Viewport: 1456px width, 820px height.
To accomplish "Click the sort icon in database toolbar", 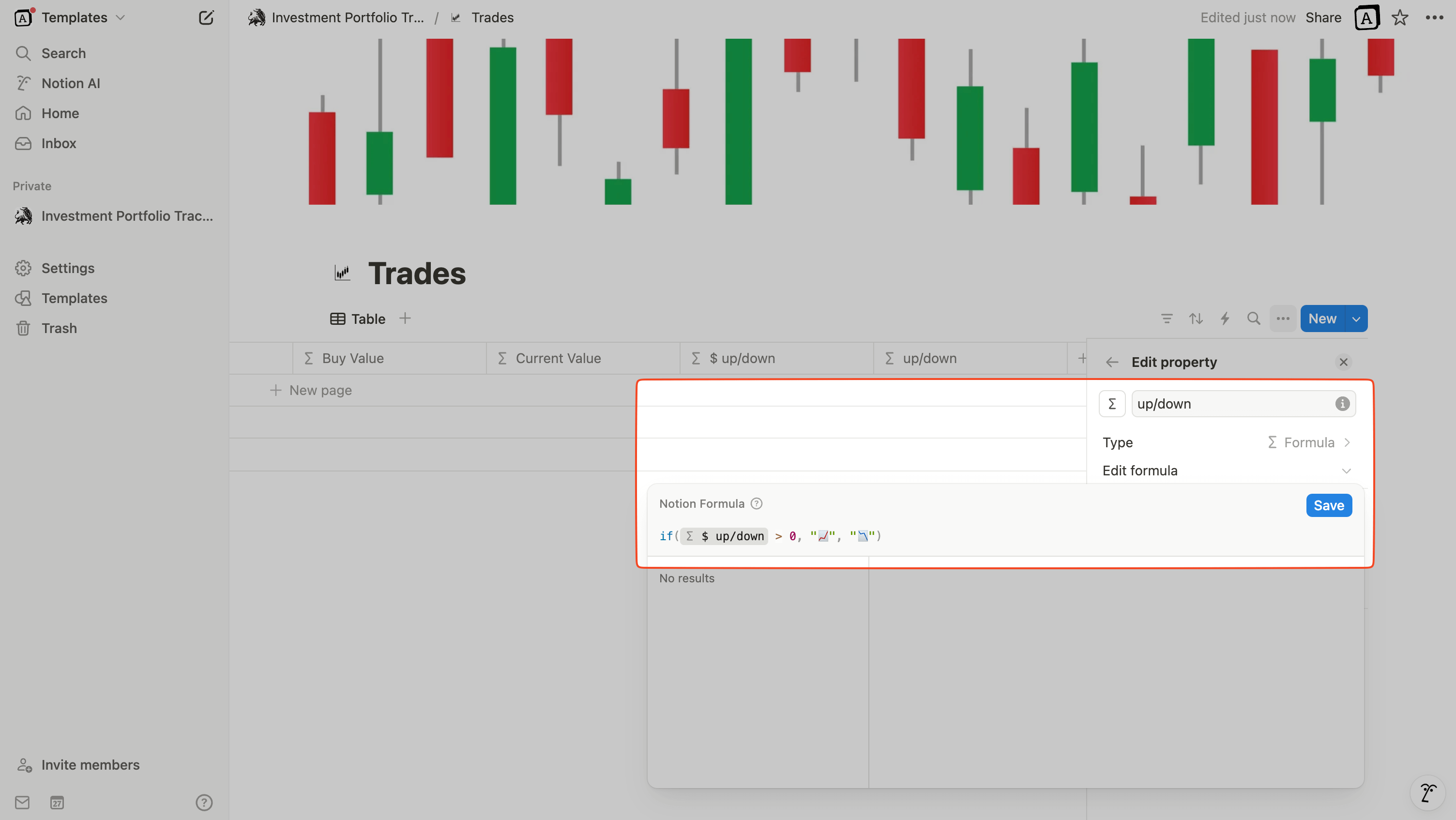I will tap(1196, 318).
